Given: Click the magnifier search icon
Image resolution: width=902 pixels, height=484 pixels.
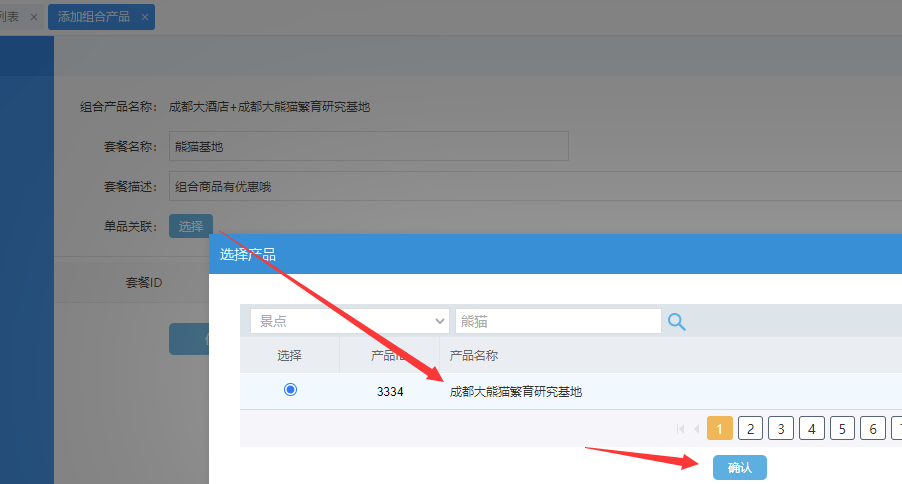Looking at the screenshot, I should (x=677, y=321).
